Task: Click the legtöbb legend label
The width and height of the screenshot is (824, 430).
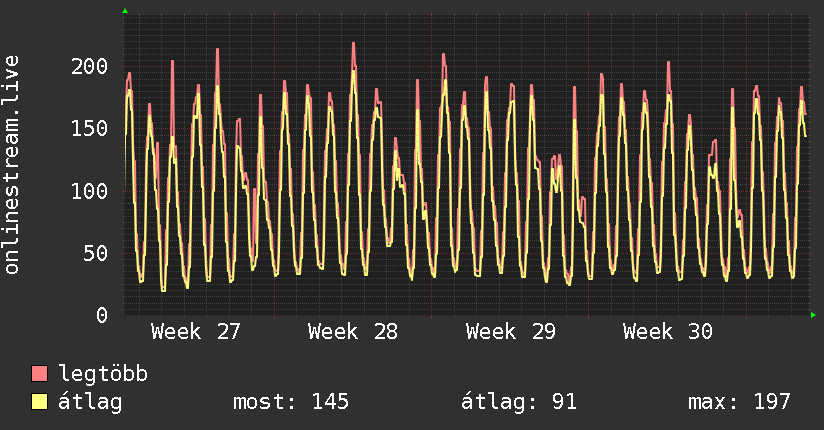Action: 103,374
